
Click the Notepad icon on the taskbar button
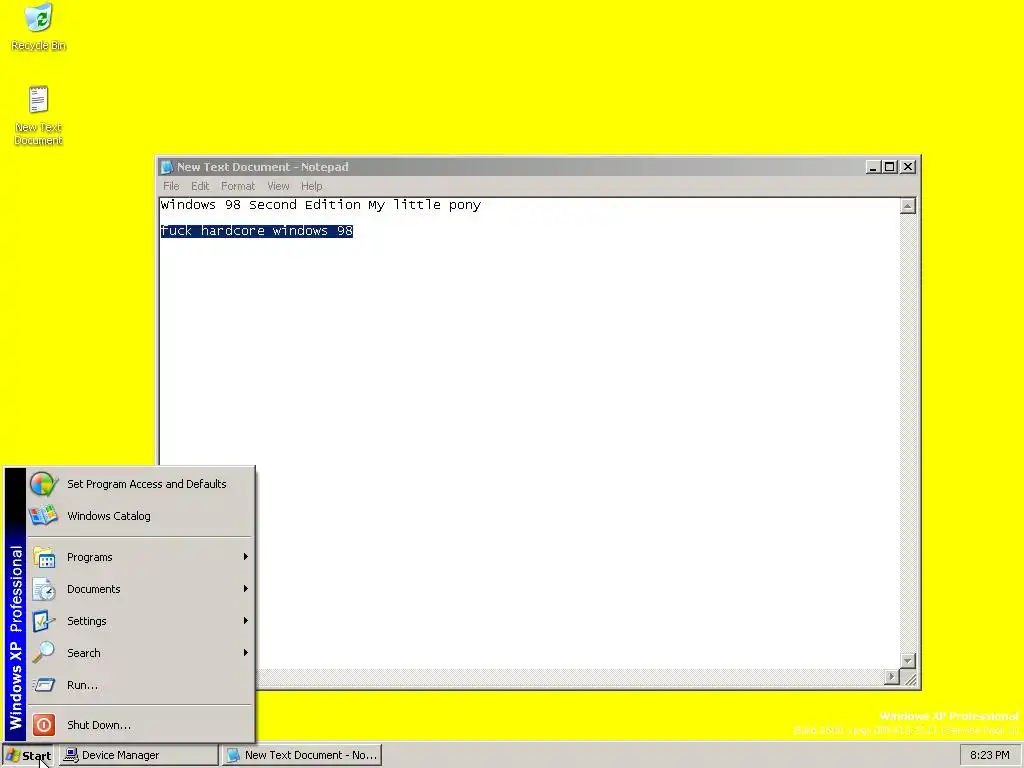click(x=233, y=755)
